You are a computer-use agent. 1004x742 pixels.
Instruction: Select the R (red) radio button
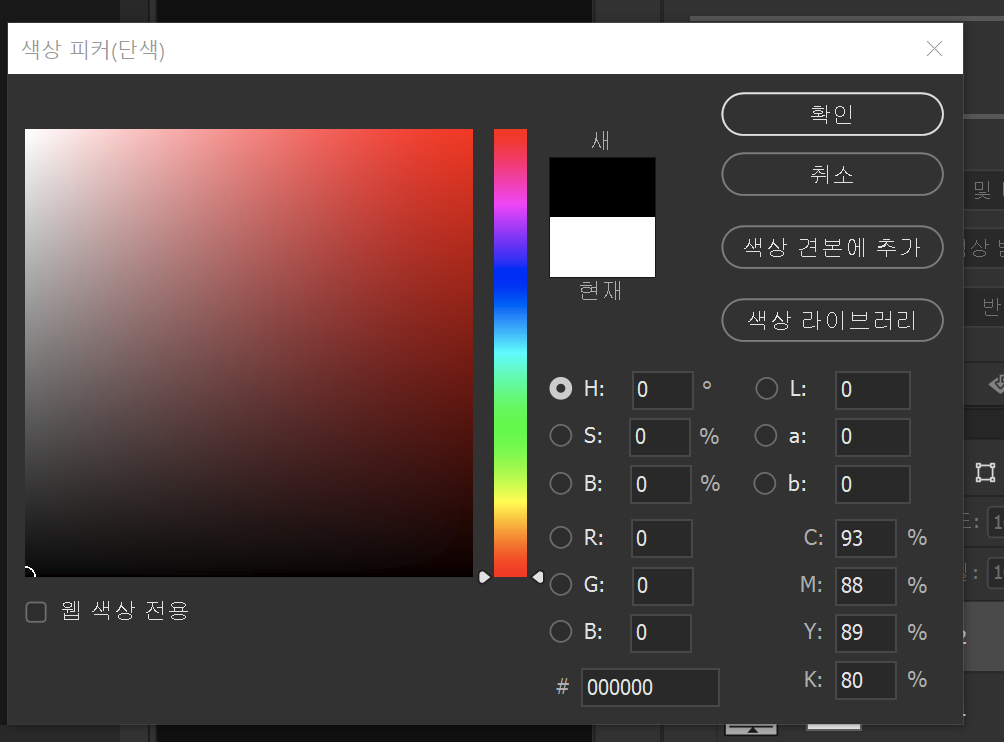561,537
